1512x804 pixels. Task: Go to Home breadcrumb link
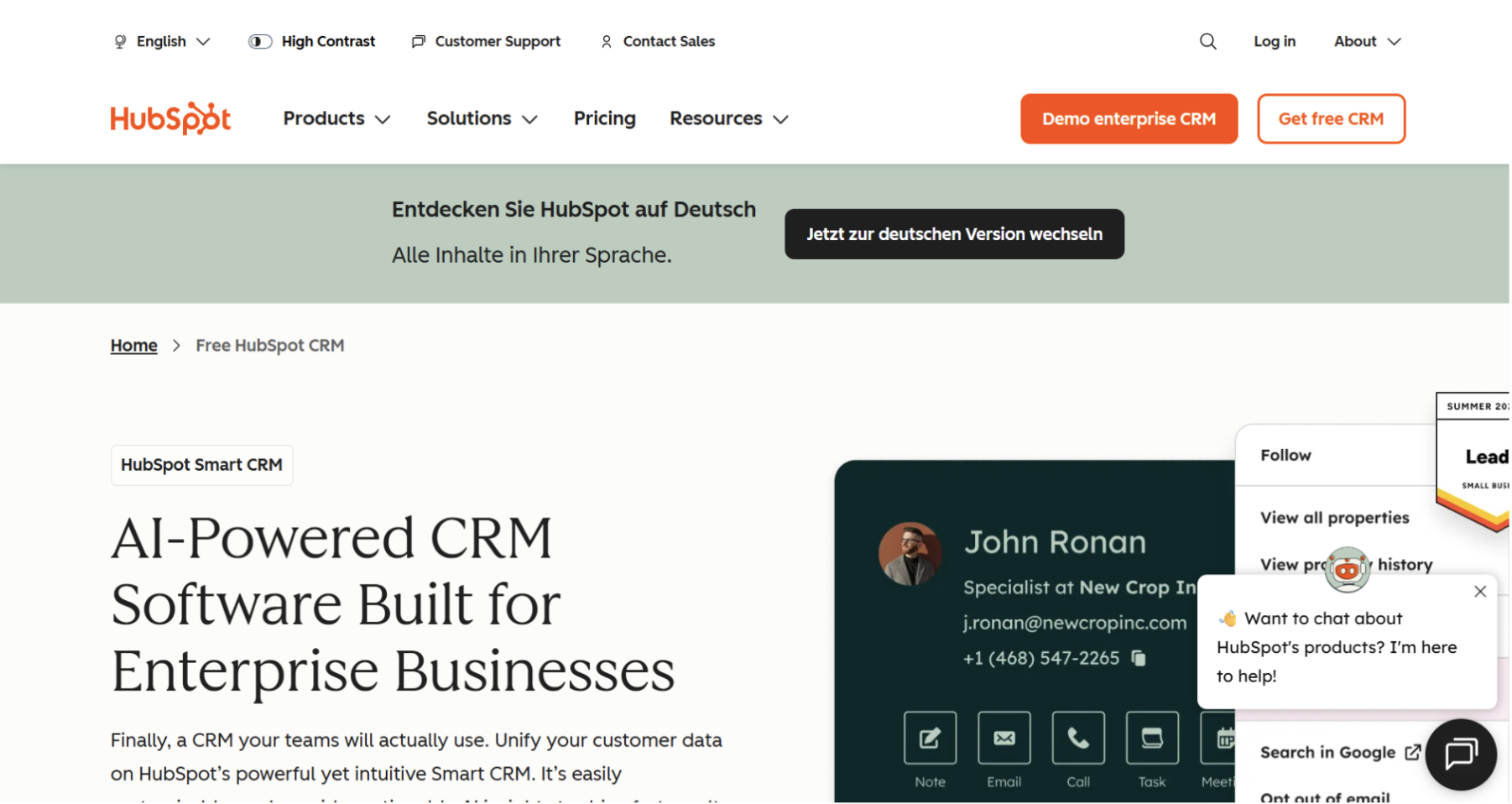(133, 345)
